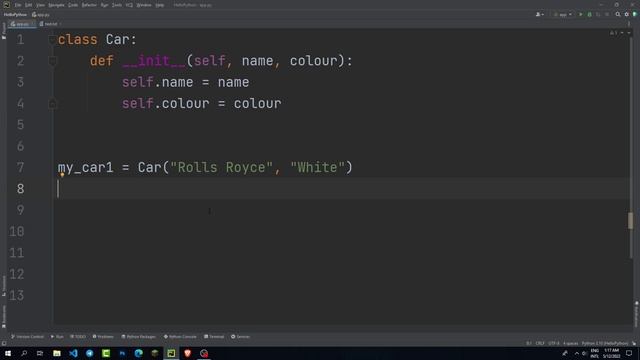Click the line 5 gutter number
Image resolution: width=640 pixels, height=360 pixels.
pos(20,124)
